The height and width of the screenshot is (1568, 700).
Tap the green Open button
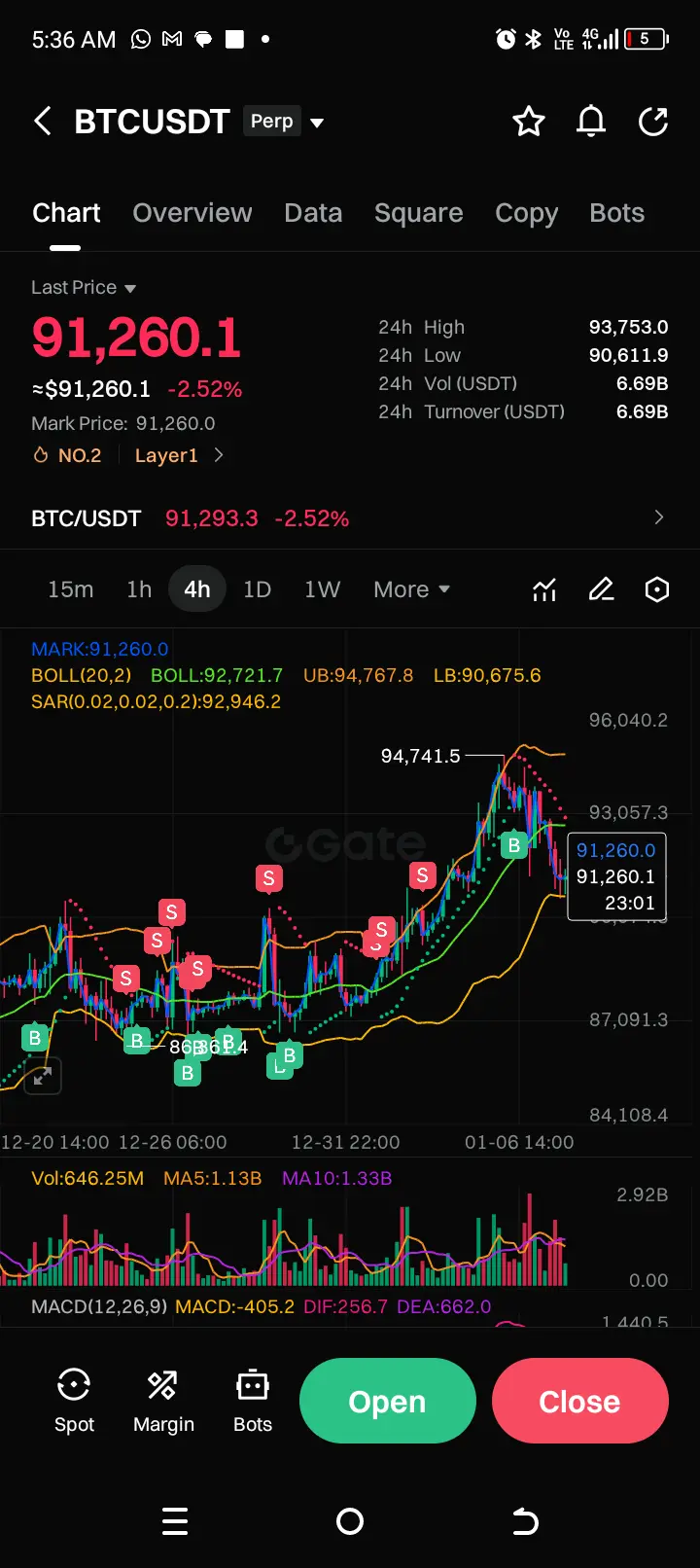click(388, 1401)
